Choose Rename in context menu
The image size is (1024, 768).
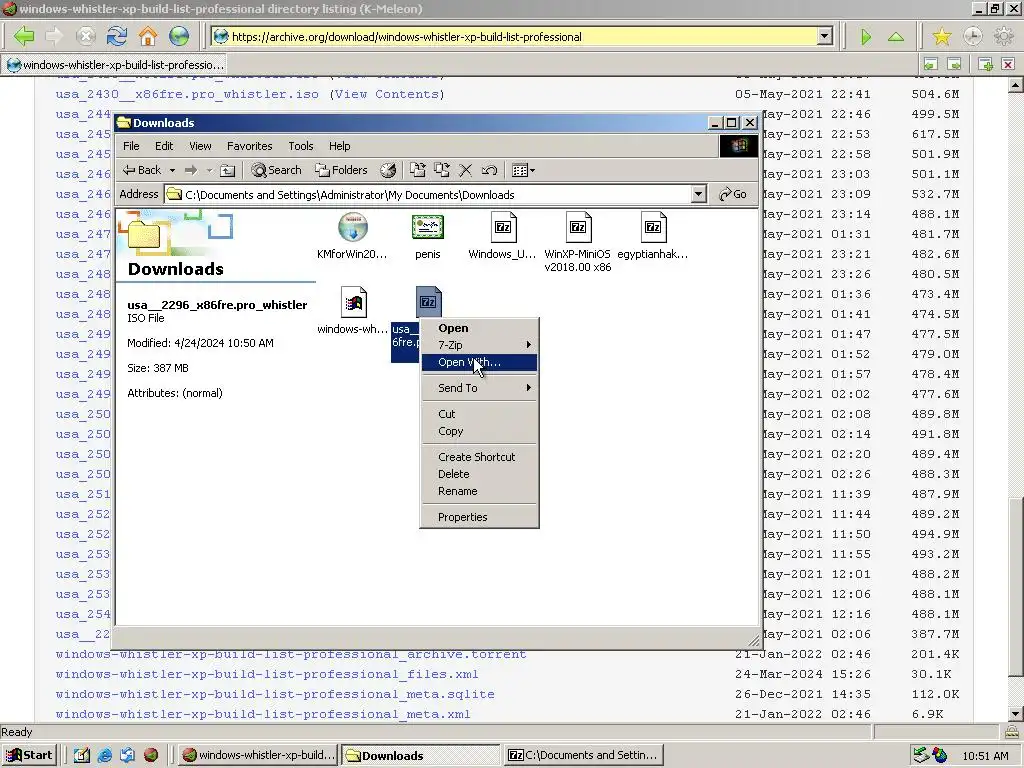479,491
